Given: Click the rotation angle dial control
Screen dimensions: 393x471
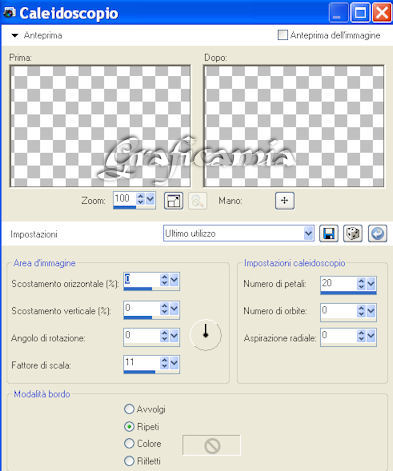Looking at the screenshot, I should pos(205,335).
